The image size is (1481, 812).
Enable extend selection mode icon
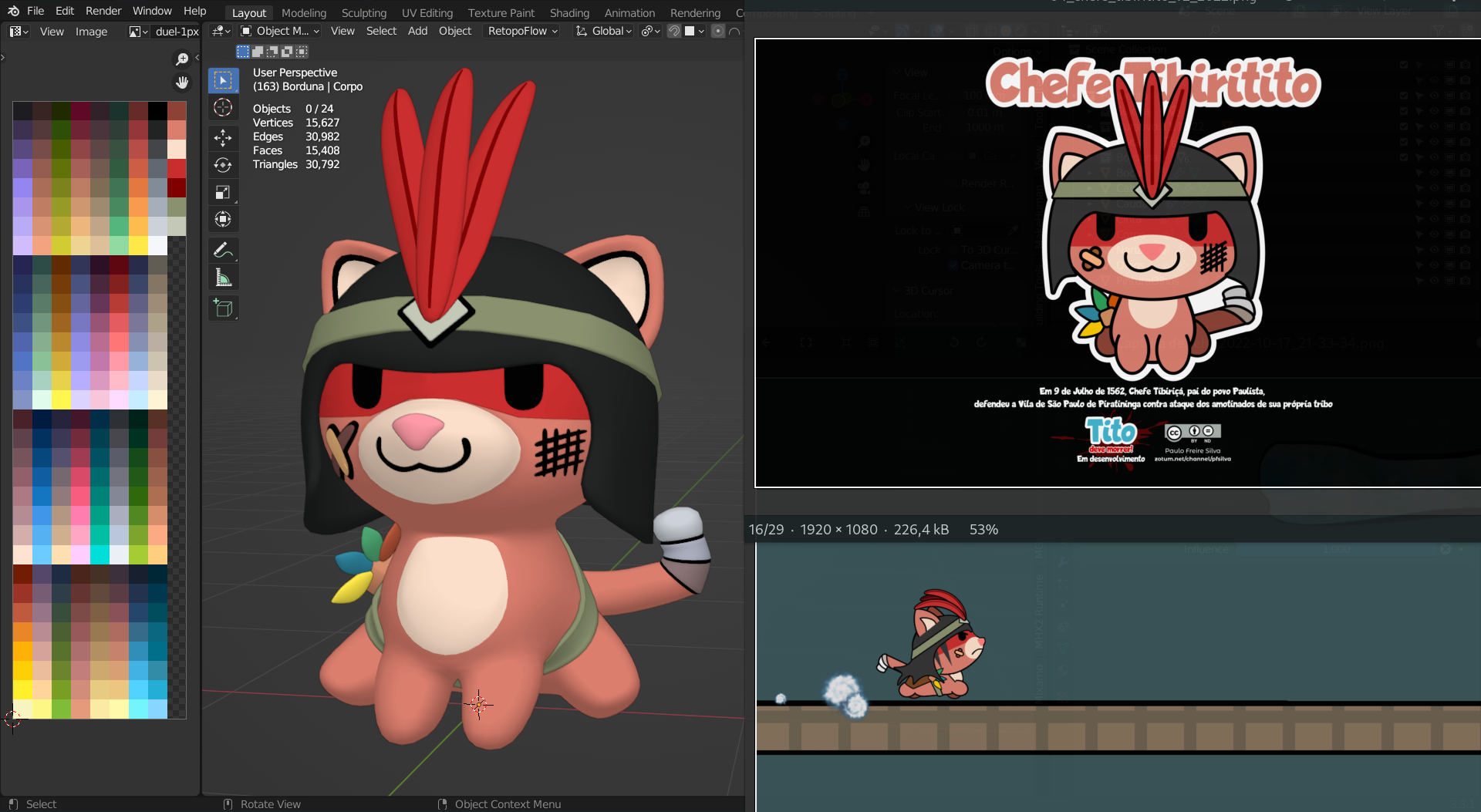coord(258,52)
